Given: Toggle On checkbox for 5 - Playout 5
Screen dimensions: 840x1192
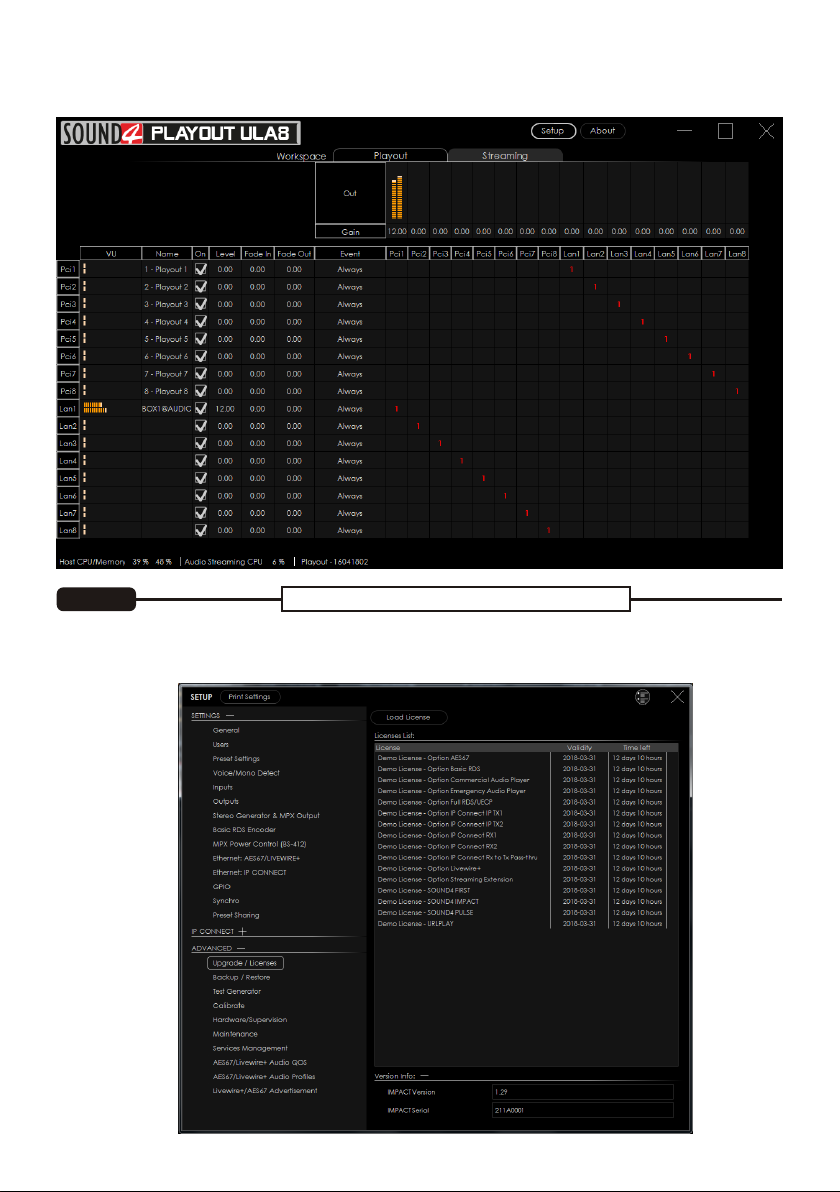Looking at the screenshot, I should 201,339.
